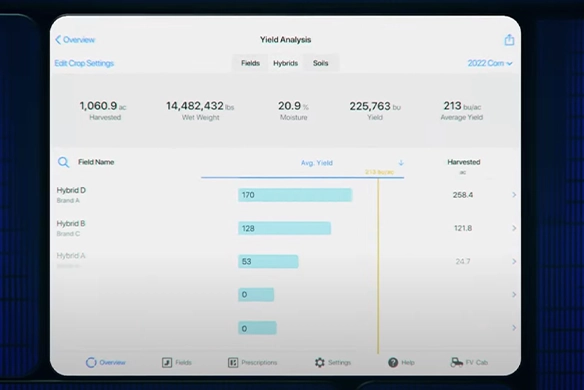The height and width of the screenshot is (390, 584).
Task: Click the search magnifier icon
Action: point(63,162)
